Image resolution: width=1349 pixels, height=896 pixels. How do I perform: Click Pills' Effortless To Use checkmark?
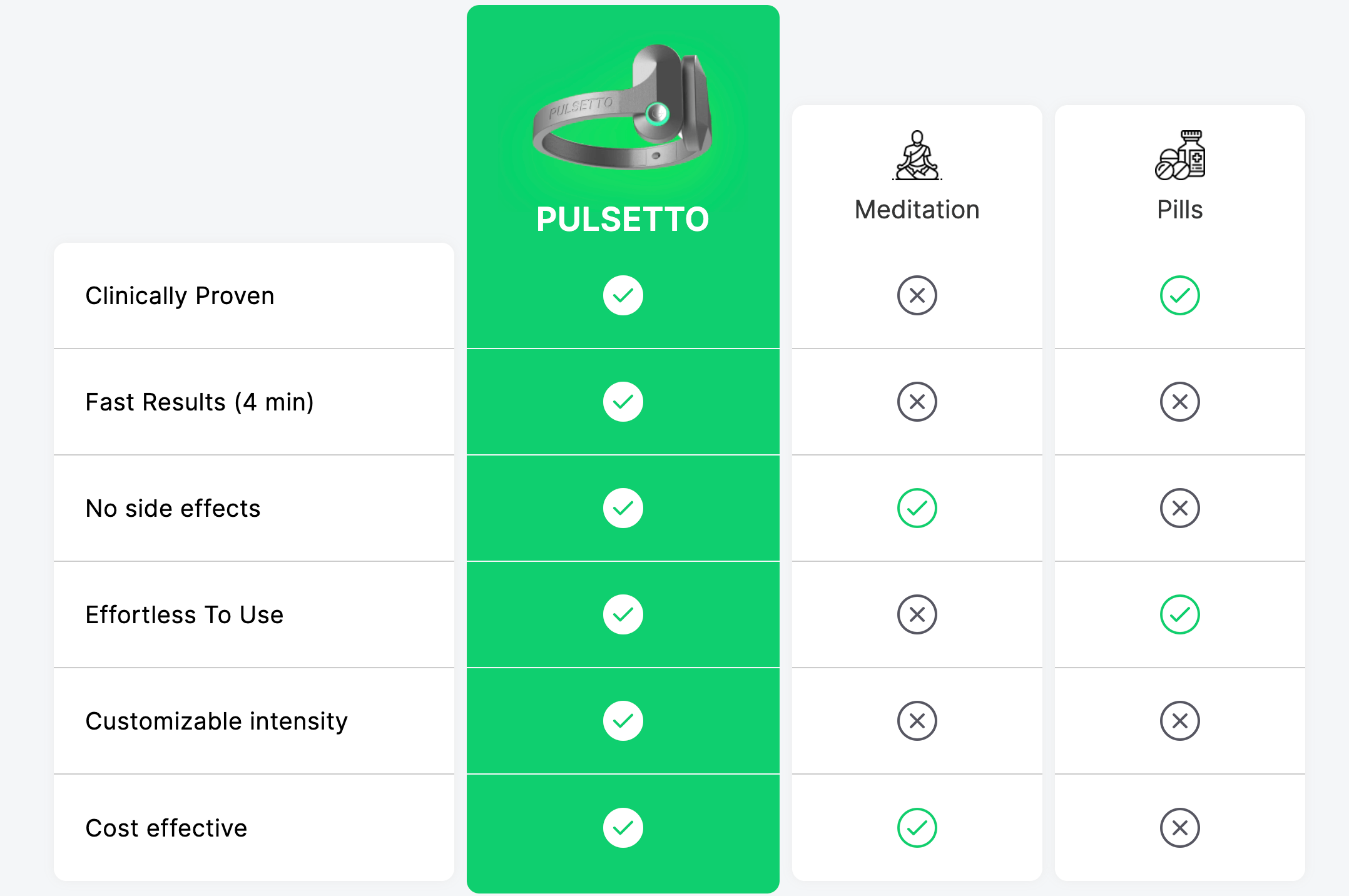click(1180, 614)
